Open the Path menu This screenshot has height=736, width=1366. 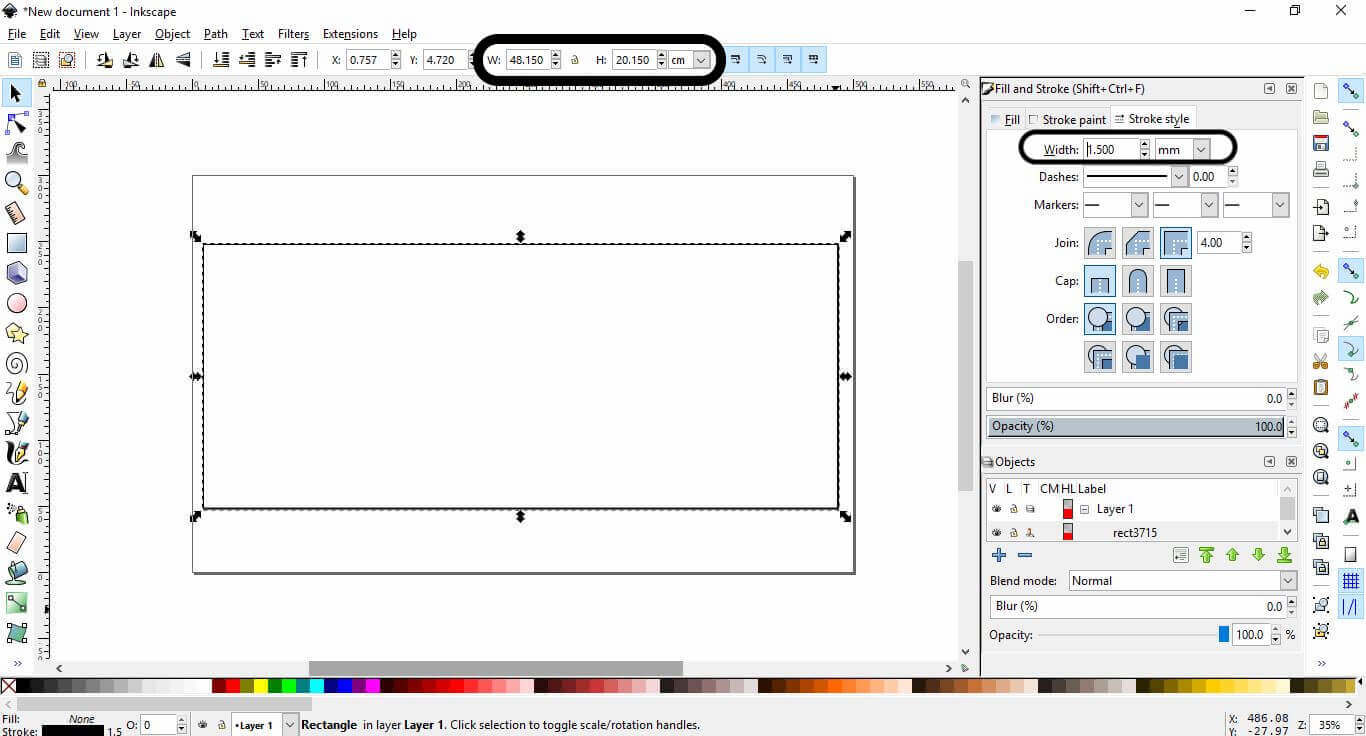pos(216,34)
